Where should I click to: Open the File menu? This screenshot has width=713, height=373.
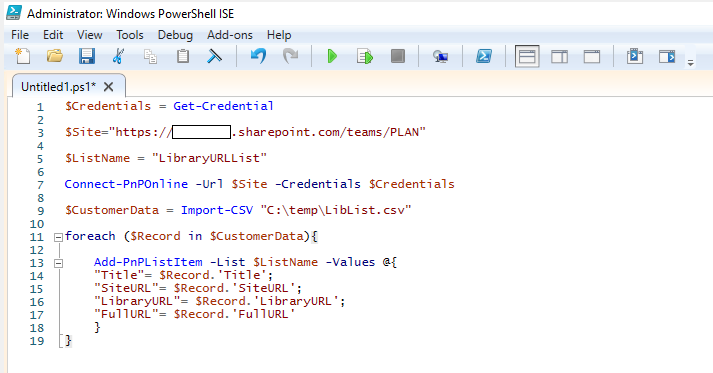point(20,35)
